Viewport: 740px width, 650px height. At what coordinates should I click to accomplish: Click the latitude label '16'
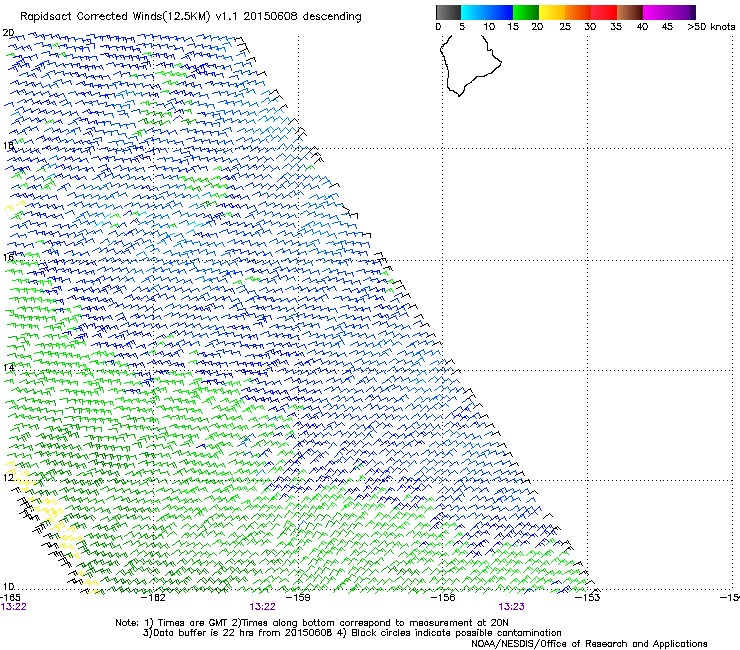pos(8,257)
